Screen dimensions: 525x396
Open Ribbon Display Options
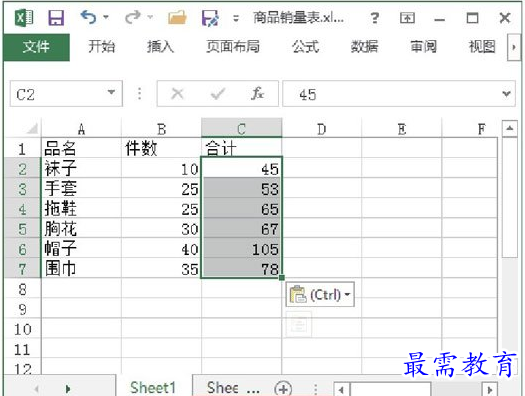pyautogui.click(x=407, y=18)
